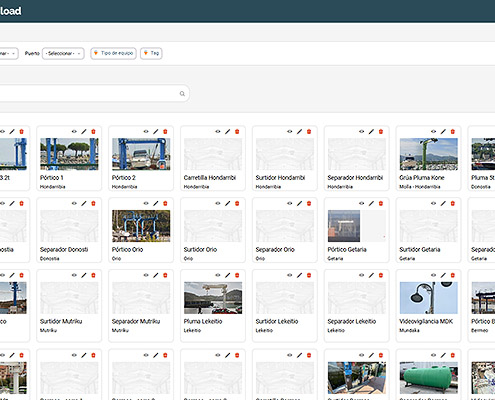View the Separador Donosti card with the eye icon
Image resolution: width=495 pixels, height=400 pixels.
74,203
